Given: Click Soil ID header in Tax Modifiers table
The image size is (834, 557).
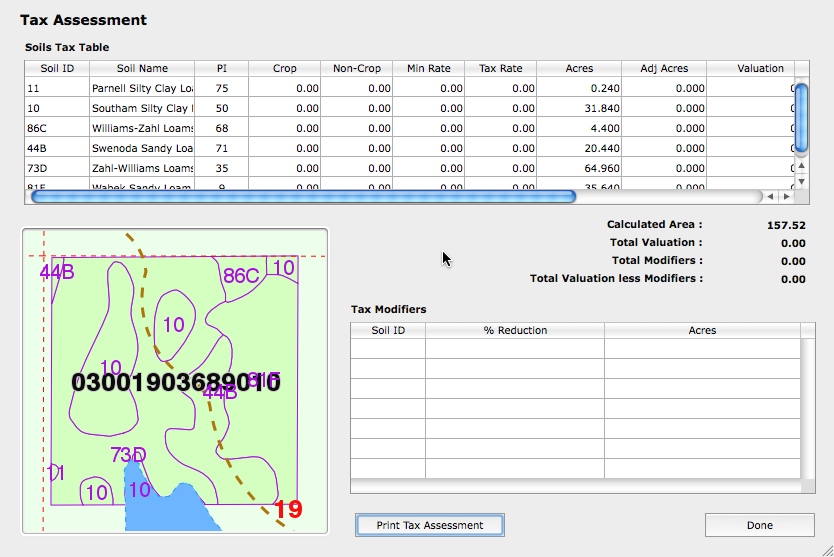Looking at the screenshot, I should point(388,330).
